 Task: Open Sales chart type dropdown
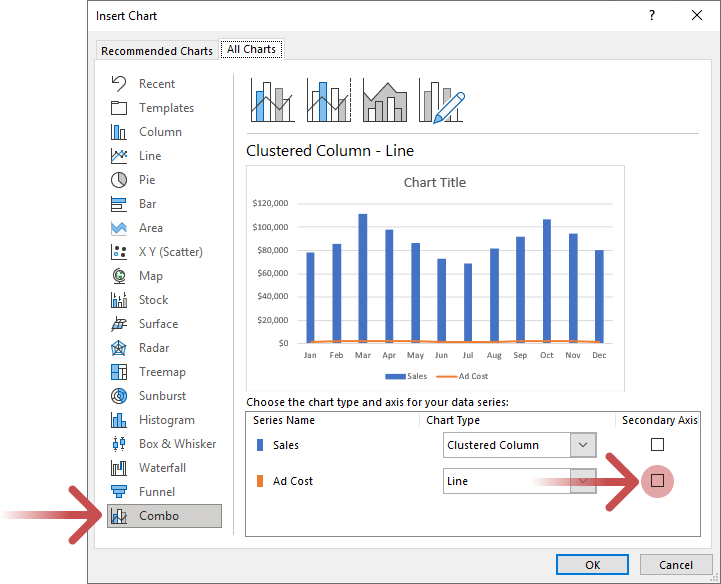click(582, 445)
